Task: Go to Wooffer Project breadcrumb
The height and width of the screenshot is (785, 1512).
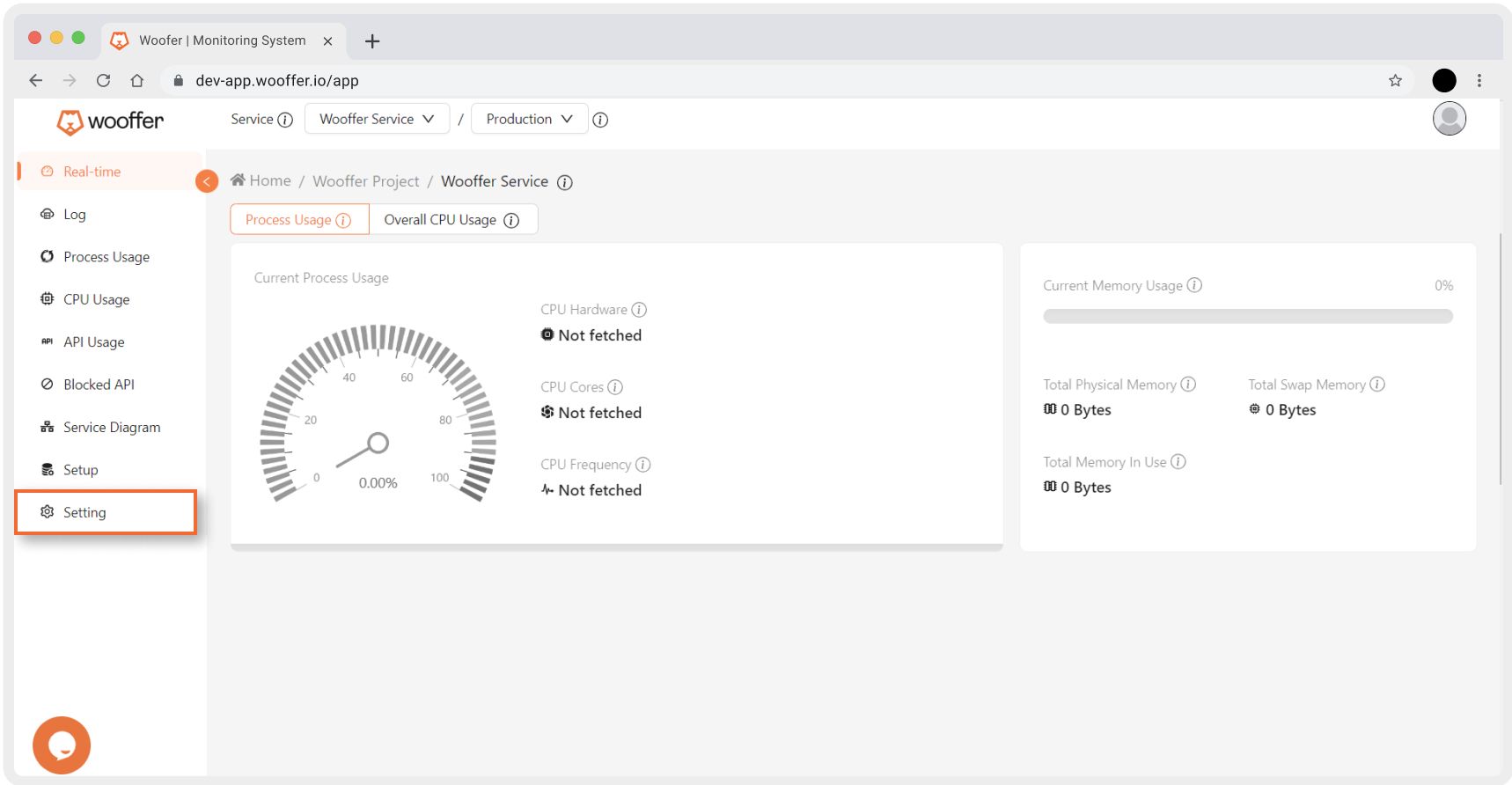Action: coord(366,181)
